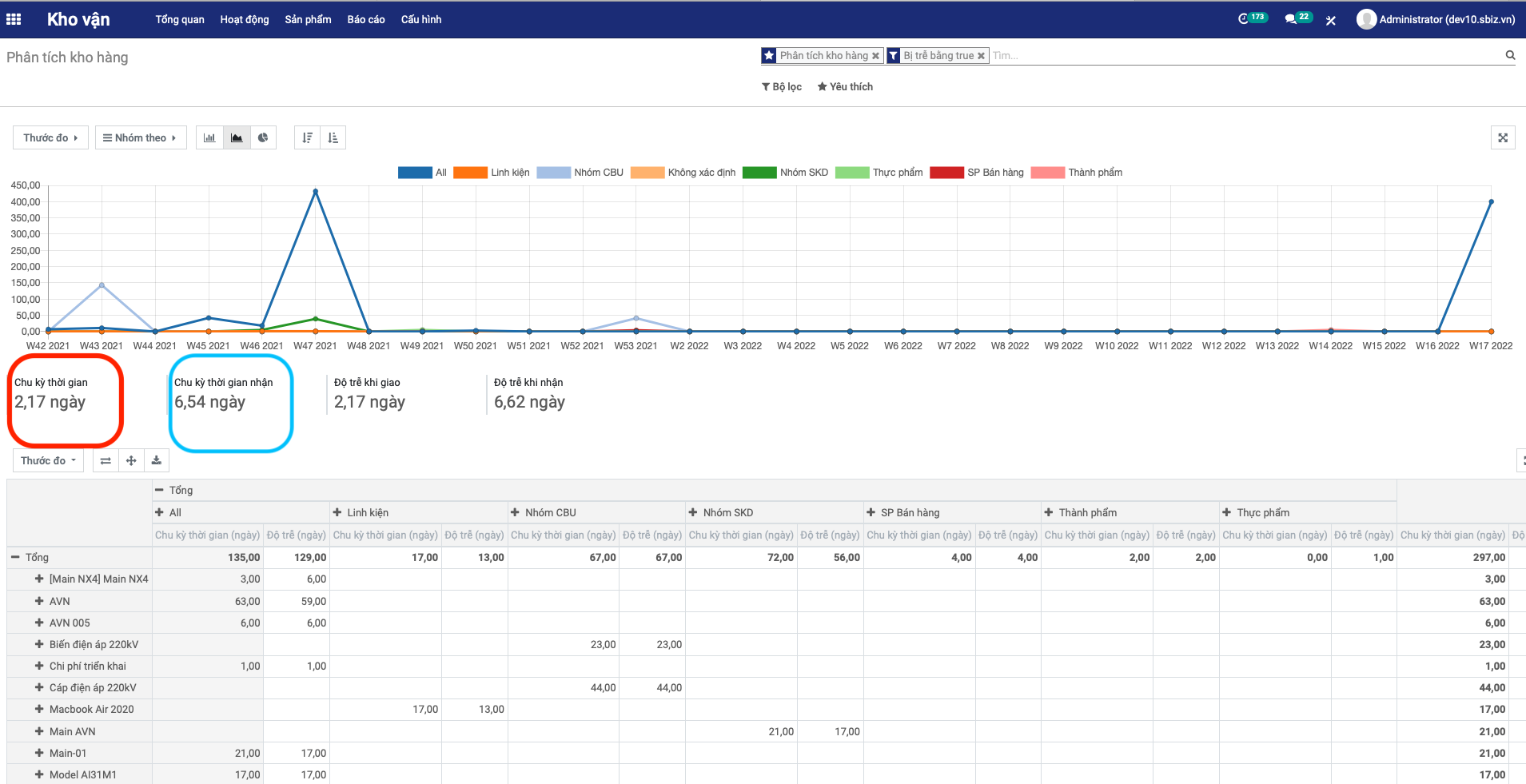The image size is (1526, 784).
Task: Open the apps grid menu
Action: click(14, 19)
